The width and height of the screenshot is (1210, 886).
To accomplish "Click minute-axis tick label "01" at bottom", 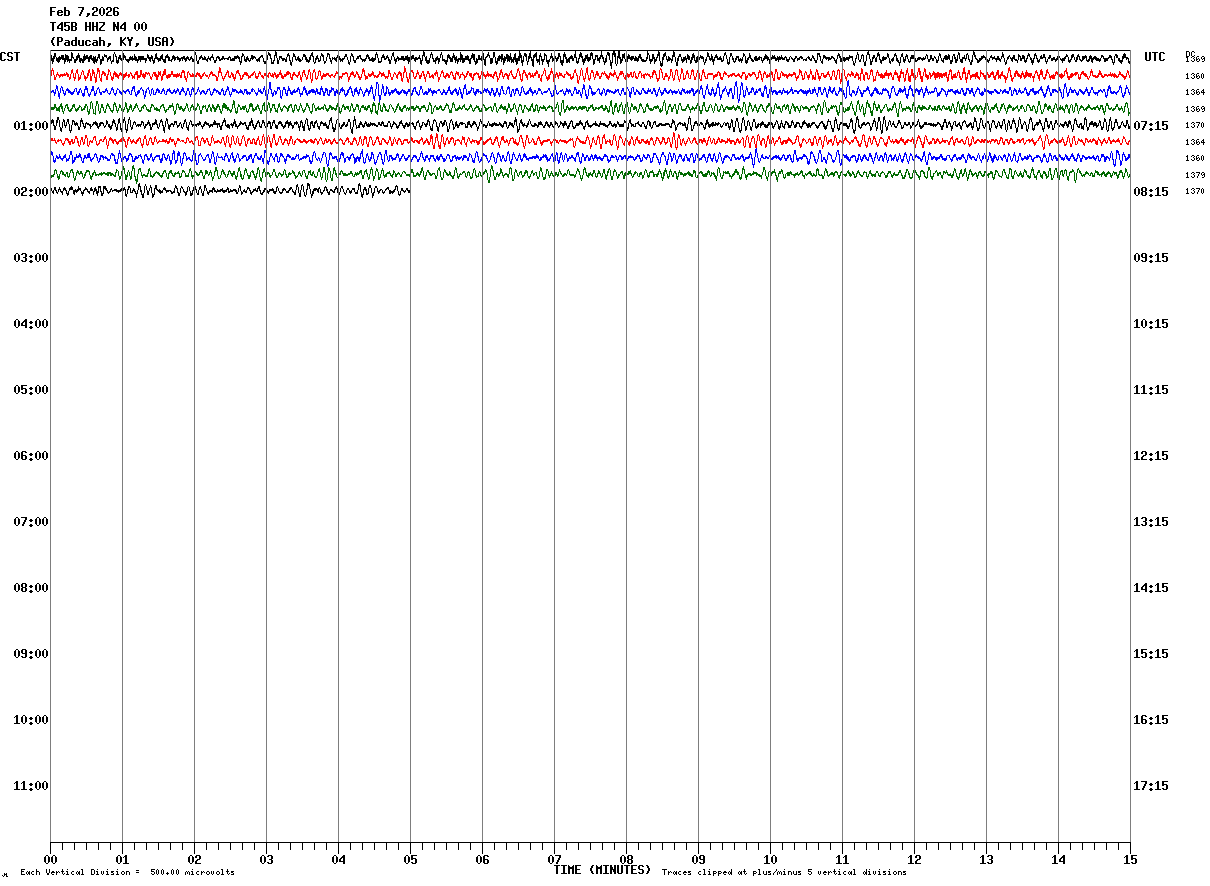I will [x=122, y=860].
